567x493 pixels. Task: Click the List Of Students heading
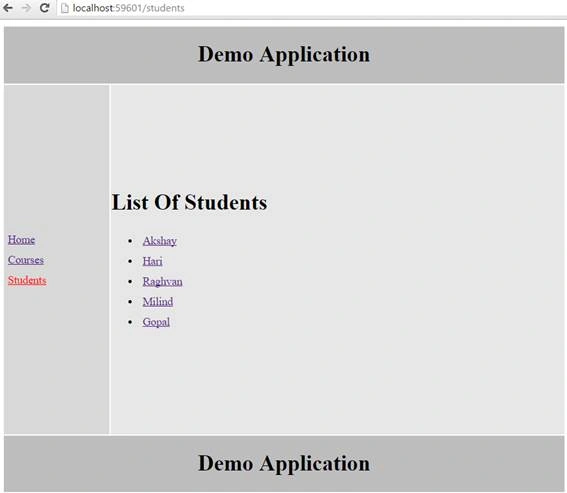pos(189,202)
